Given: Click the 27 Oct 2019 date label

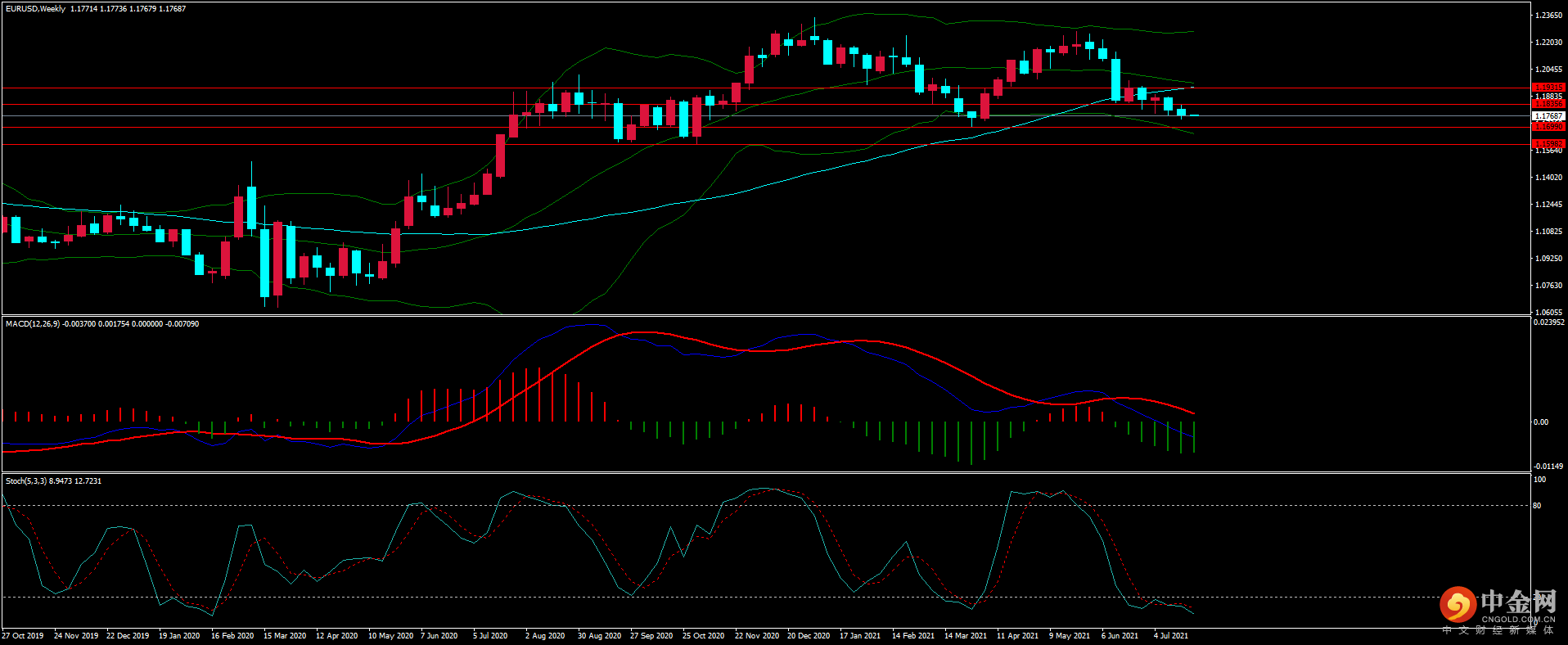Looking at the screenshot, I should click(23, 636).
